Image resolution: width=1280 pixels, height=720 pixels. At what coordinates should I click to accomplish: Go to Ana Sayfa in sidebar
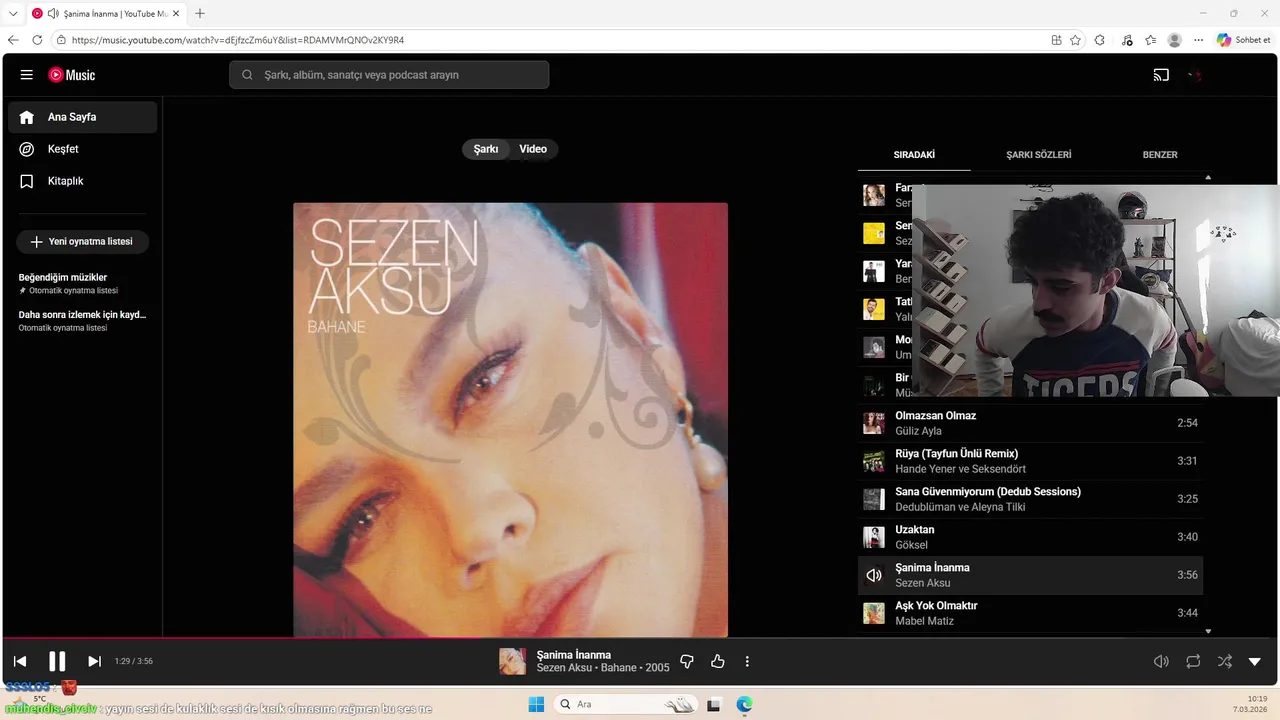83,117
